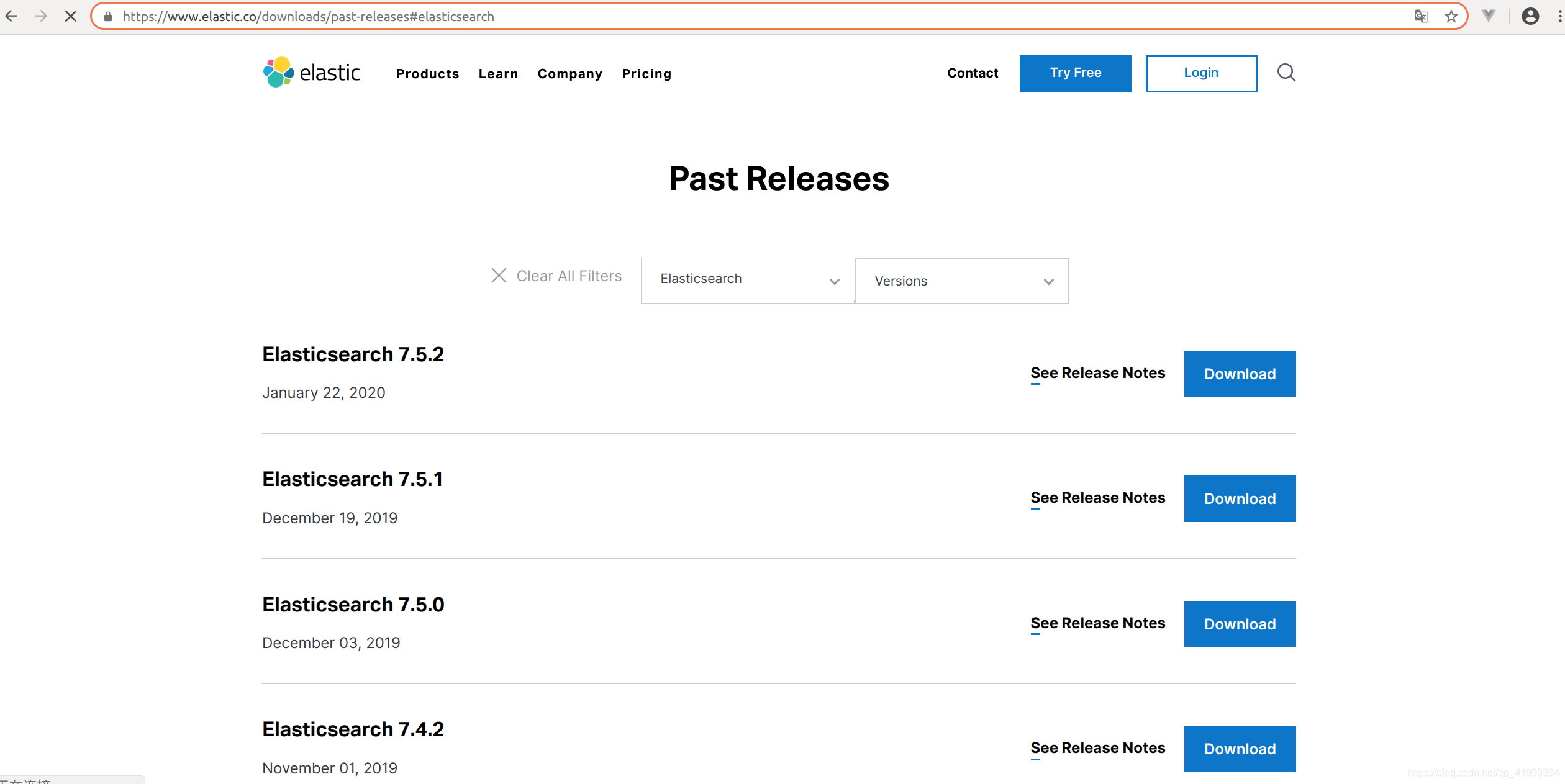Viewport: 1565px width, 784px height.
Task: Open the Products menu
Action: coord(428,74)
